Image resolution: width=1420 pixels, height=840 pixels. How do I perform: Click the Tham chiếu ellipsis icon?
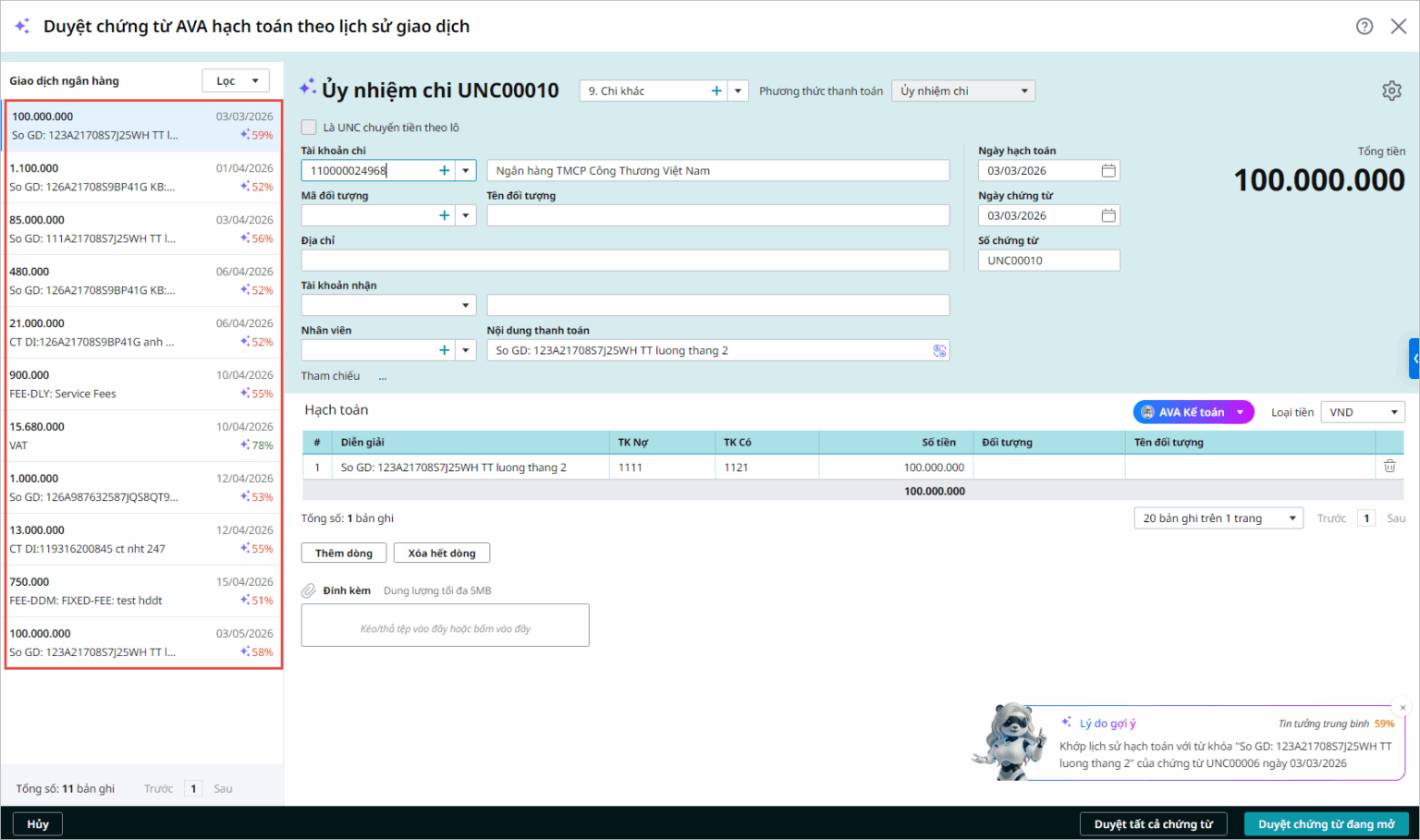click(383, 376)
